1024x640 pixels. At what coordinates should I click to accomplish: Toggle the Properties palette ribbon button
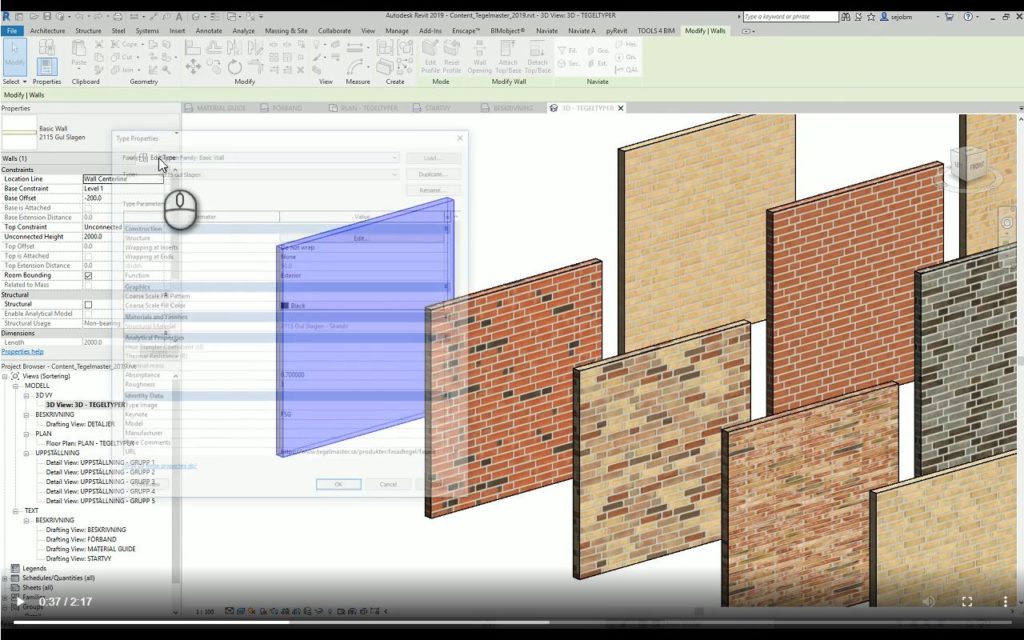click(x=46, y=67)
